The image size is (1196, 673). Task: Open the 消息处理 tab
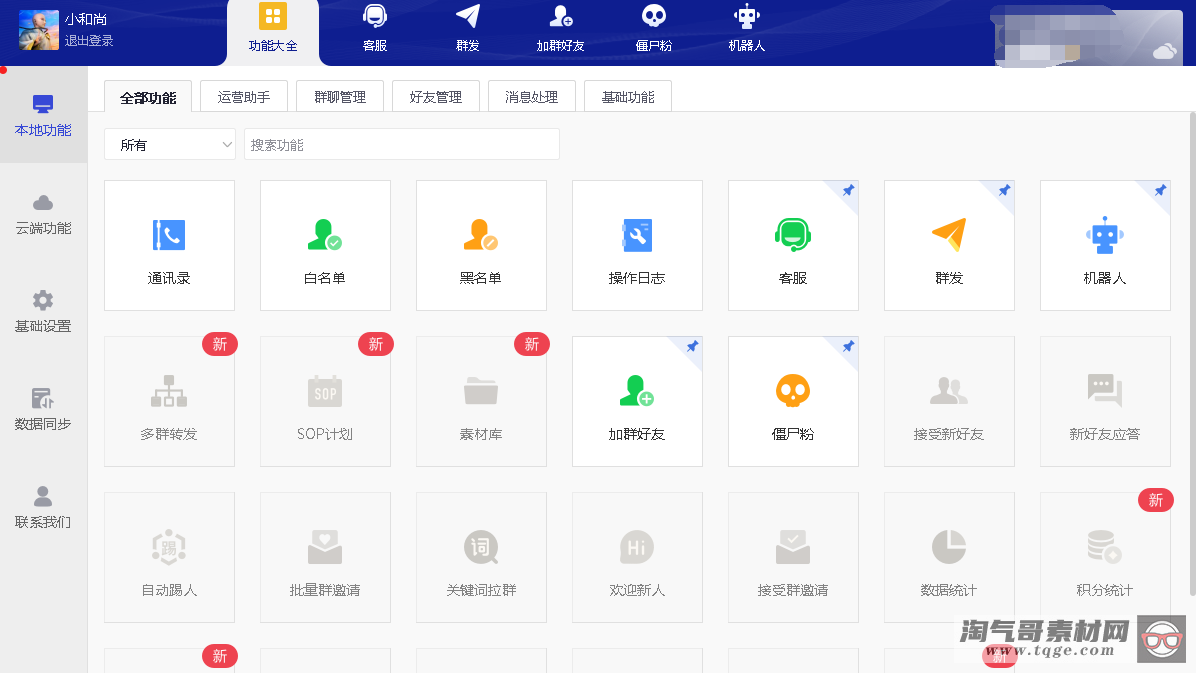(x=531, y=97)
